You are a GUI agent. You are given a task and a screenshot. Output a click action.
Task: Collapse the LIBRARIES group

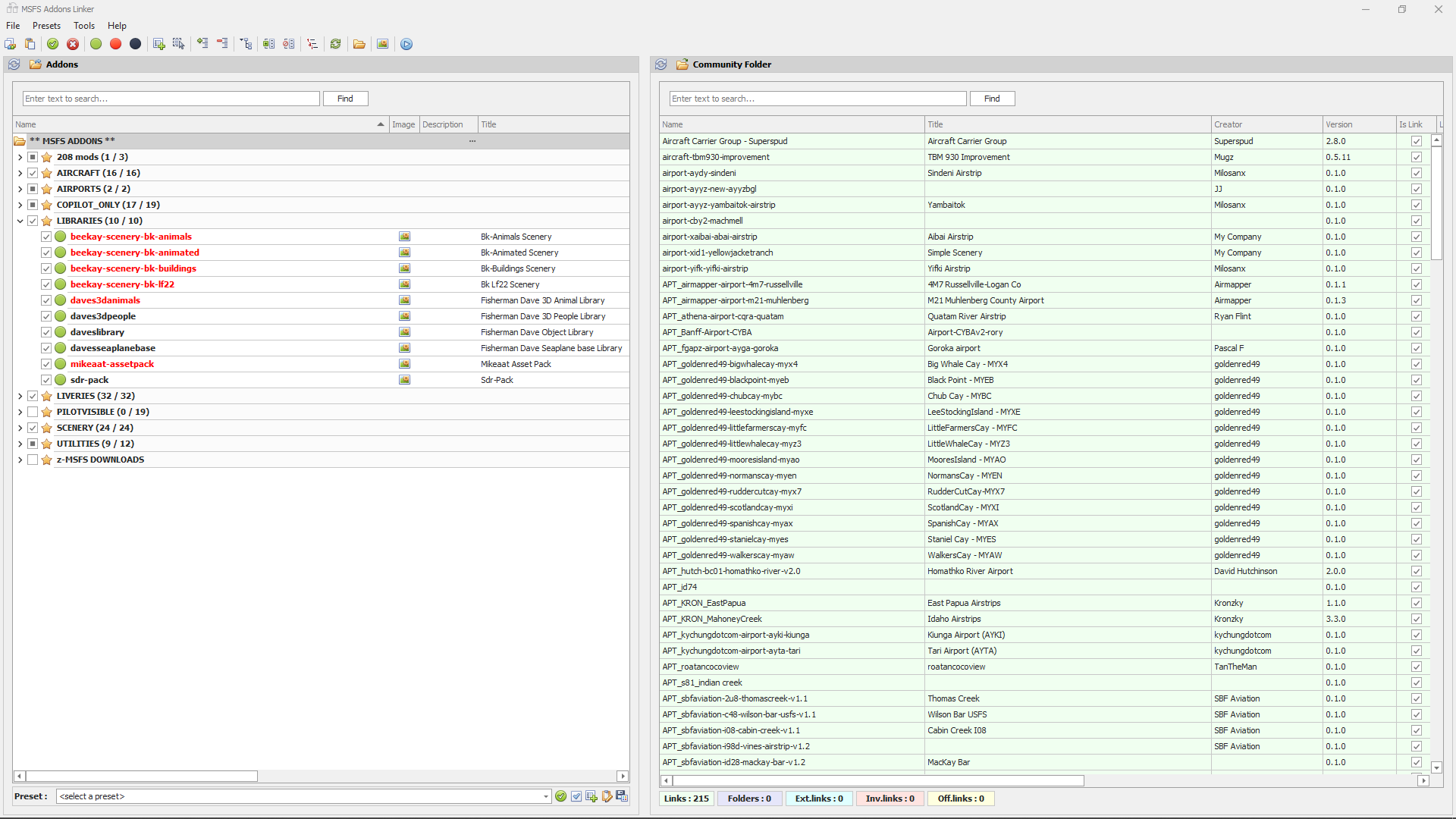point(20,221)
